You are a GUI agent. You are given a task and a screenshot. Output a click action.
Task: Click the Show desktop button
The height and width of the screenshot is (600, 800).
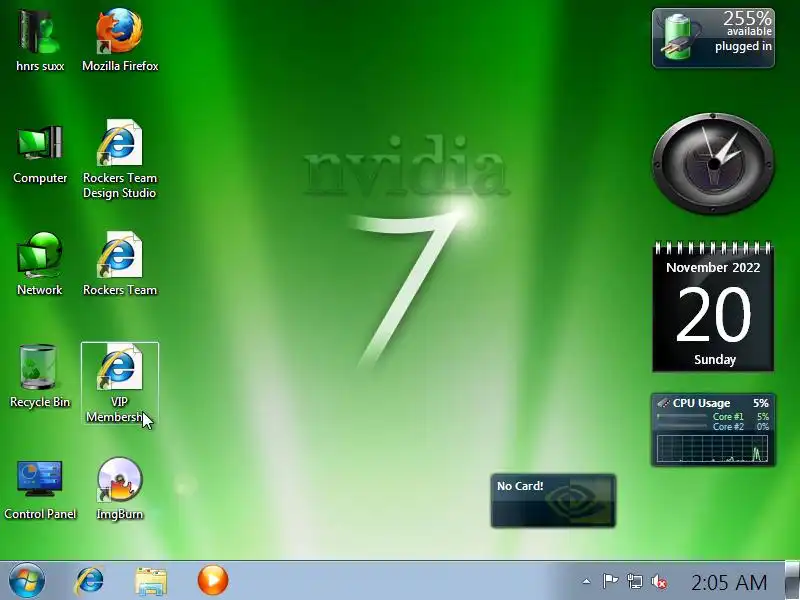792,581
